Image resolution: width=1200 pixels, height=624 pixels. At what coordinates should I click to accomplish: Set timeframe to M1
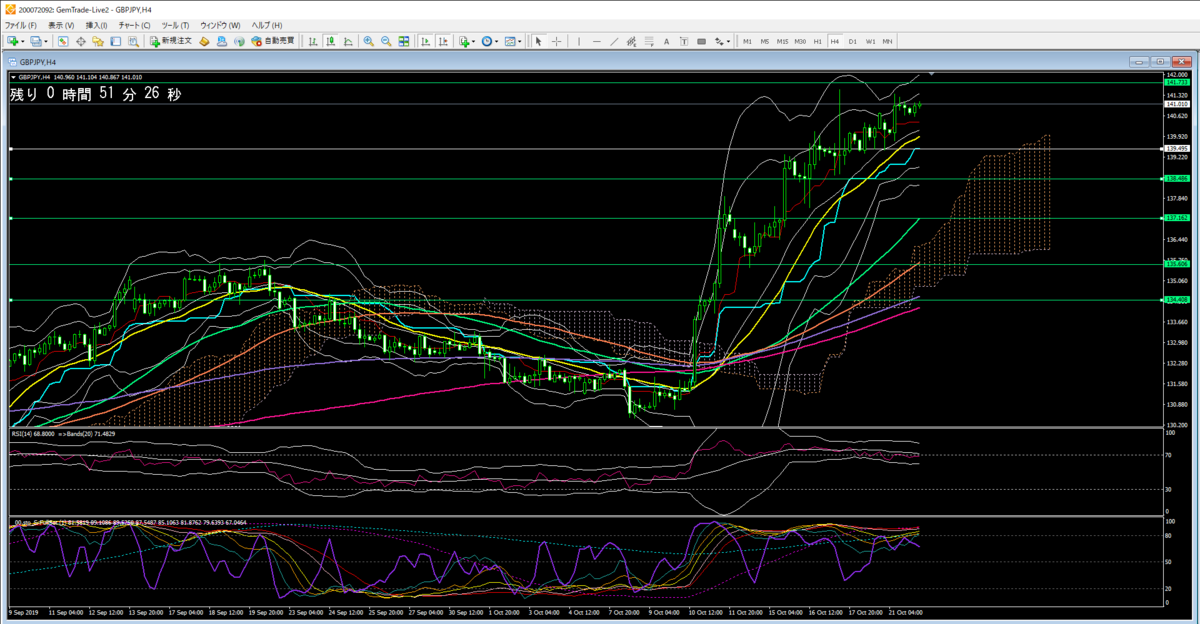point(747,41)
